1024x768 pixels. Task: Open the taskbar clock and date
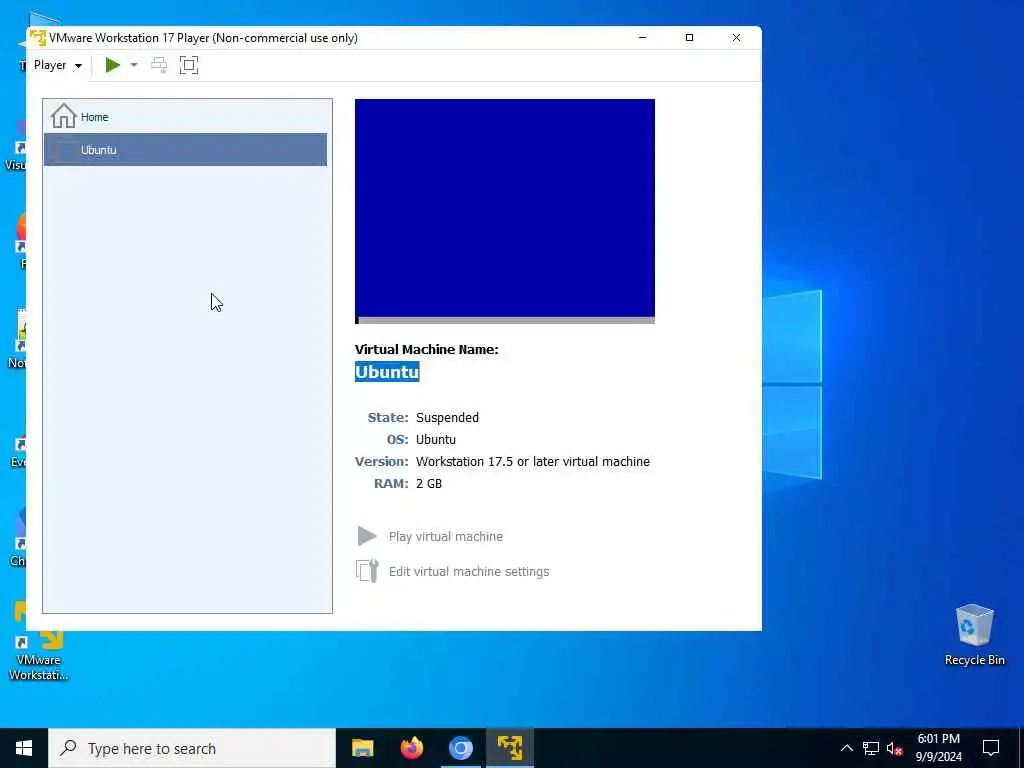(x=938, y=748)
